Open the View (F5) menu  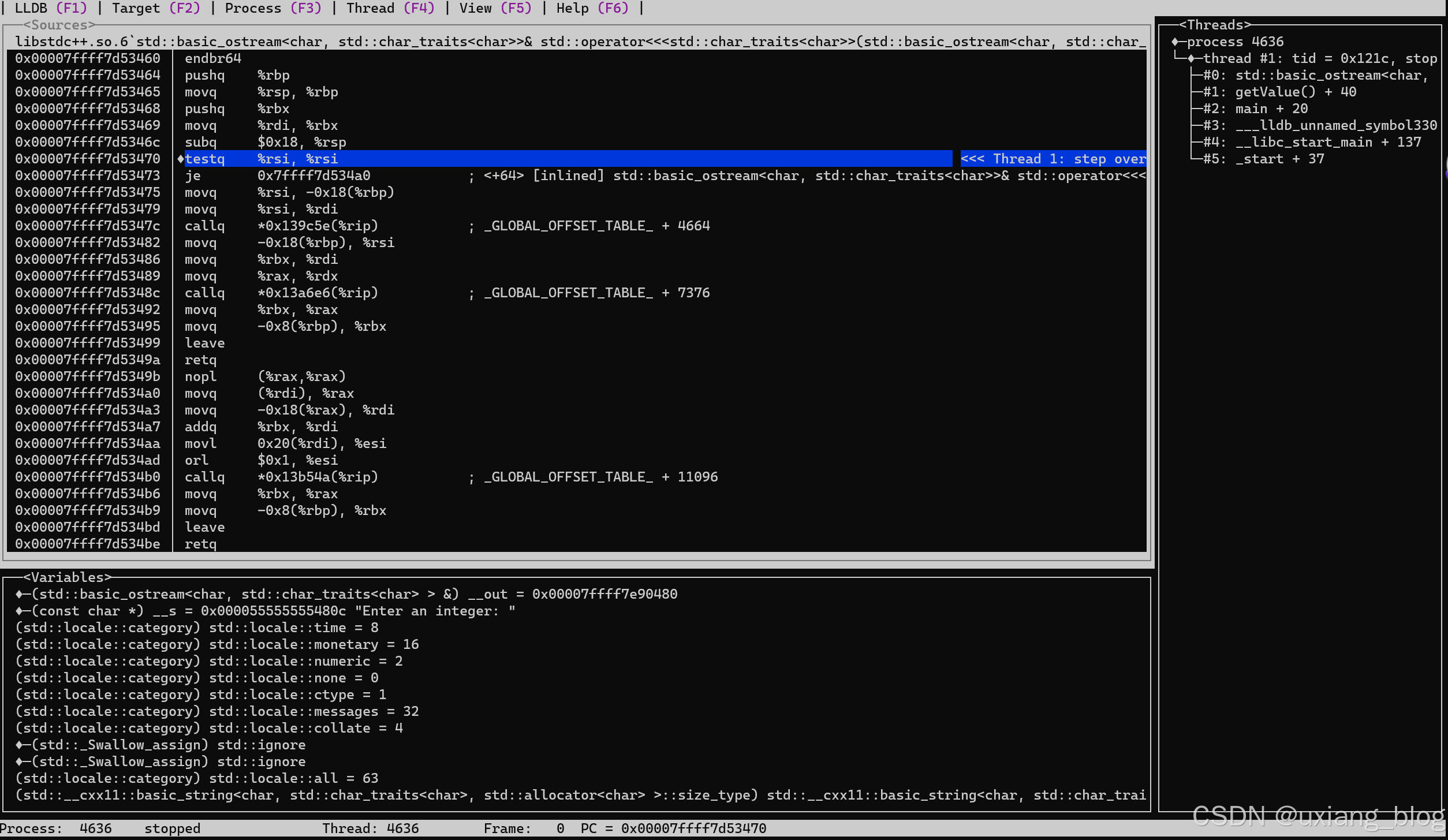tap(495, 8)
